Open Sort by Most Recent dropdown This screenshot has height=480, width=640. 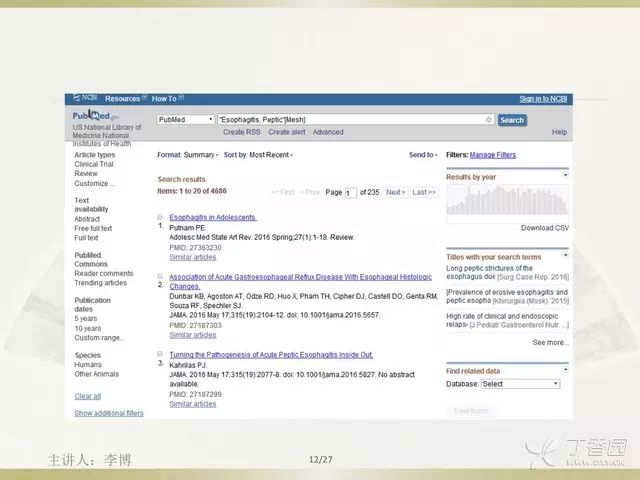pos(258,155)
